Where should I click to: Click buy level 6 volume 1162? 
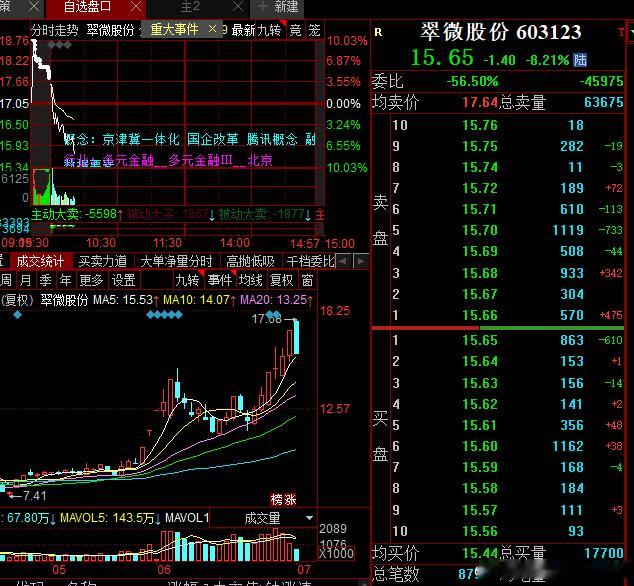[568, 446]
